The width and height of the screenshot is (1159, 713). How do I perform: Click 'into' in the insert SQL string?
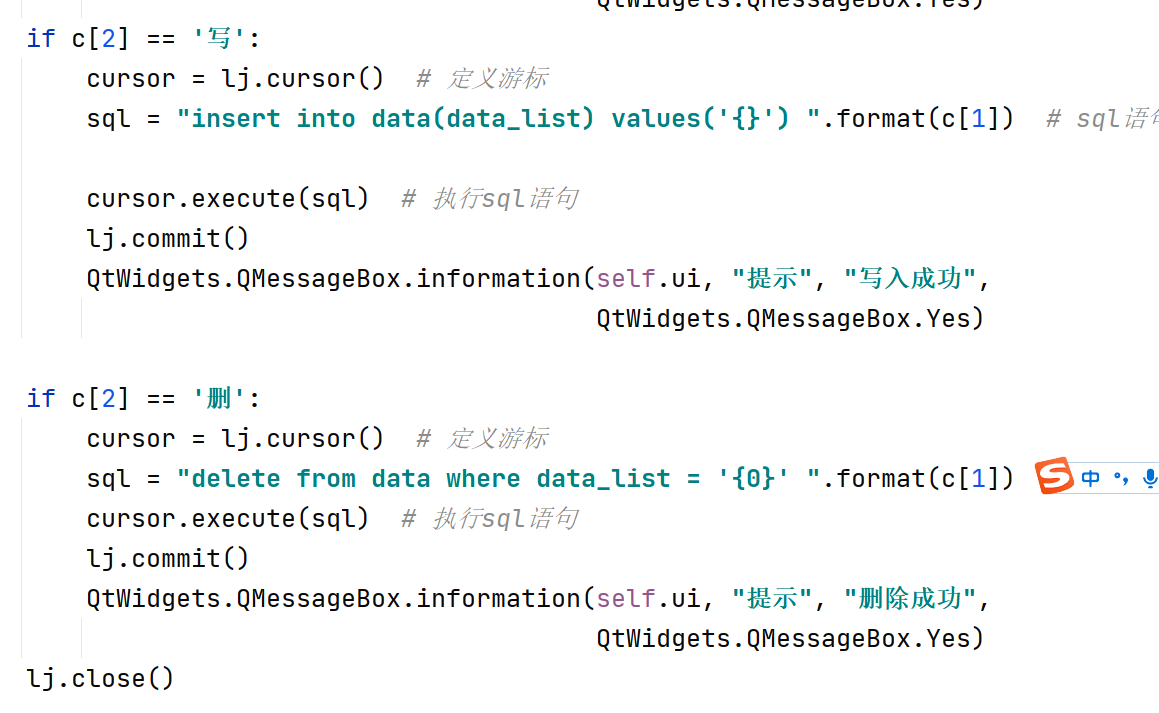(326, 119)
